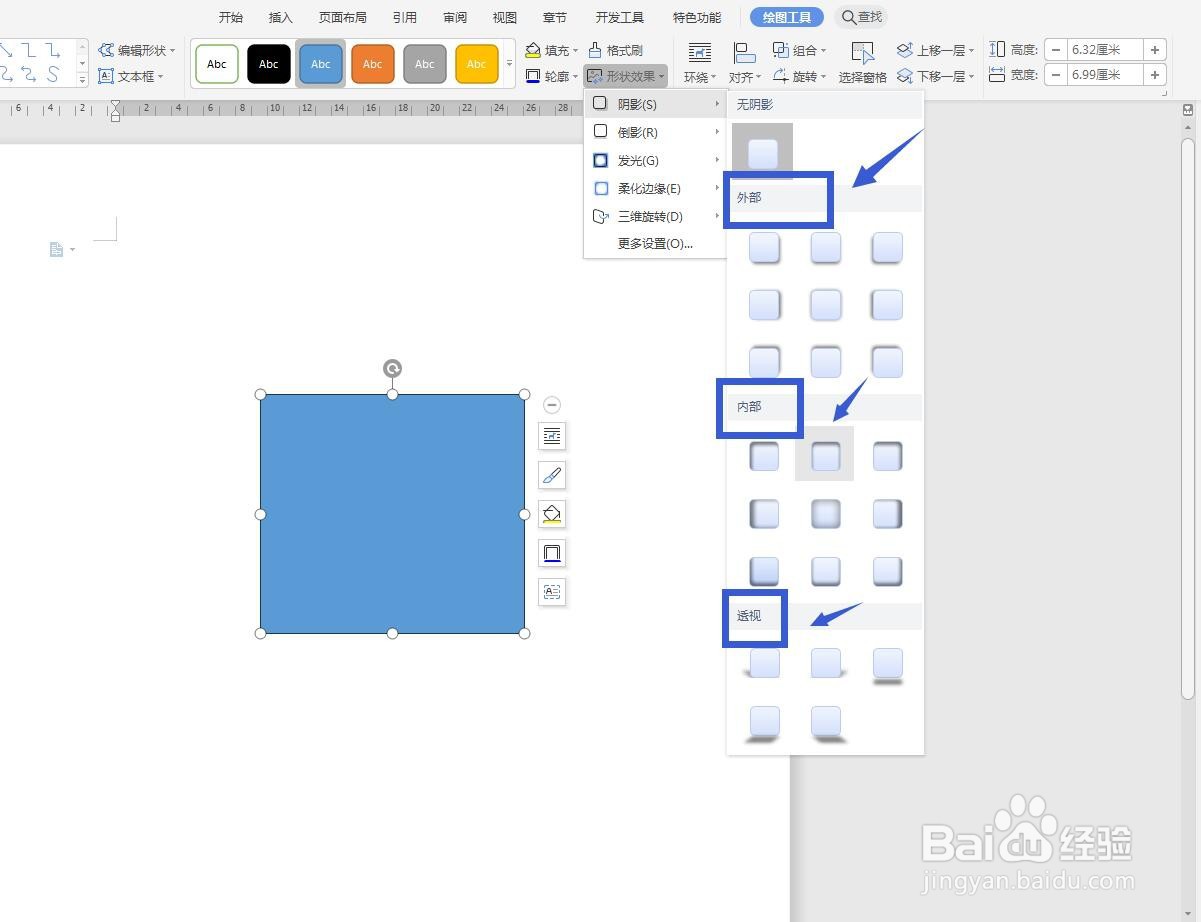
Task: Click the layout options quick icon
Action: tap(552, 436)
